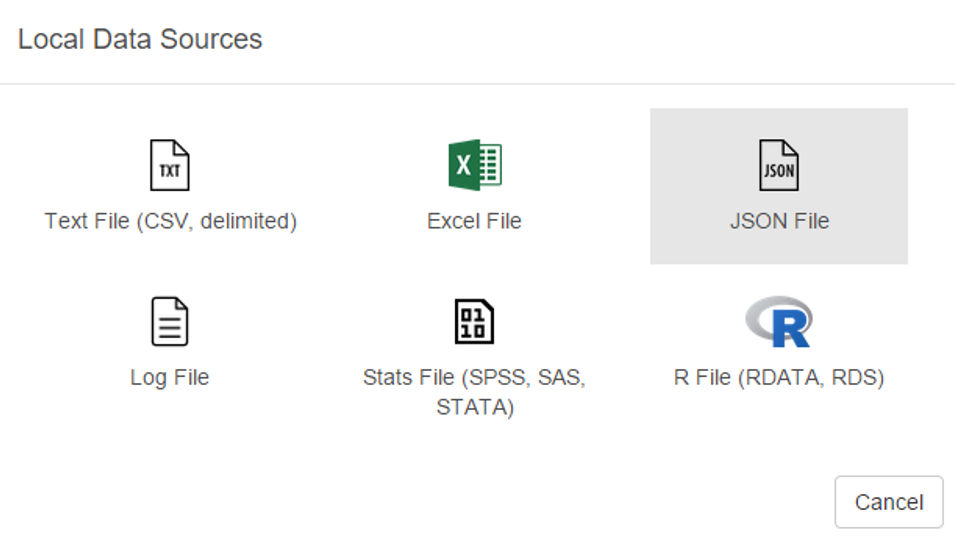Open the "Text File (CSV, delimited)" label
The width and height of the screenshot is (955, 539).
point(170,221)
